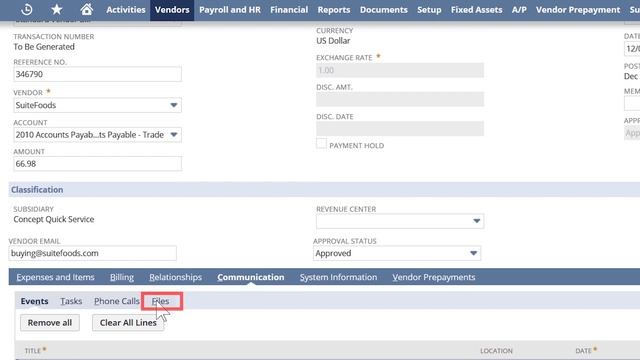Image resolution: width=640 pixels, height=360 pixels.
Task: Click the Location column header
Action: [x=496, y=351]
